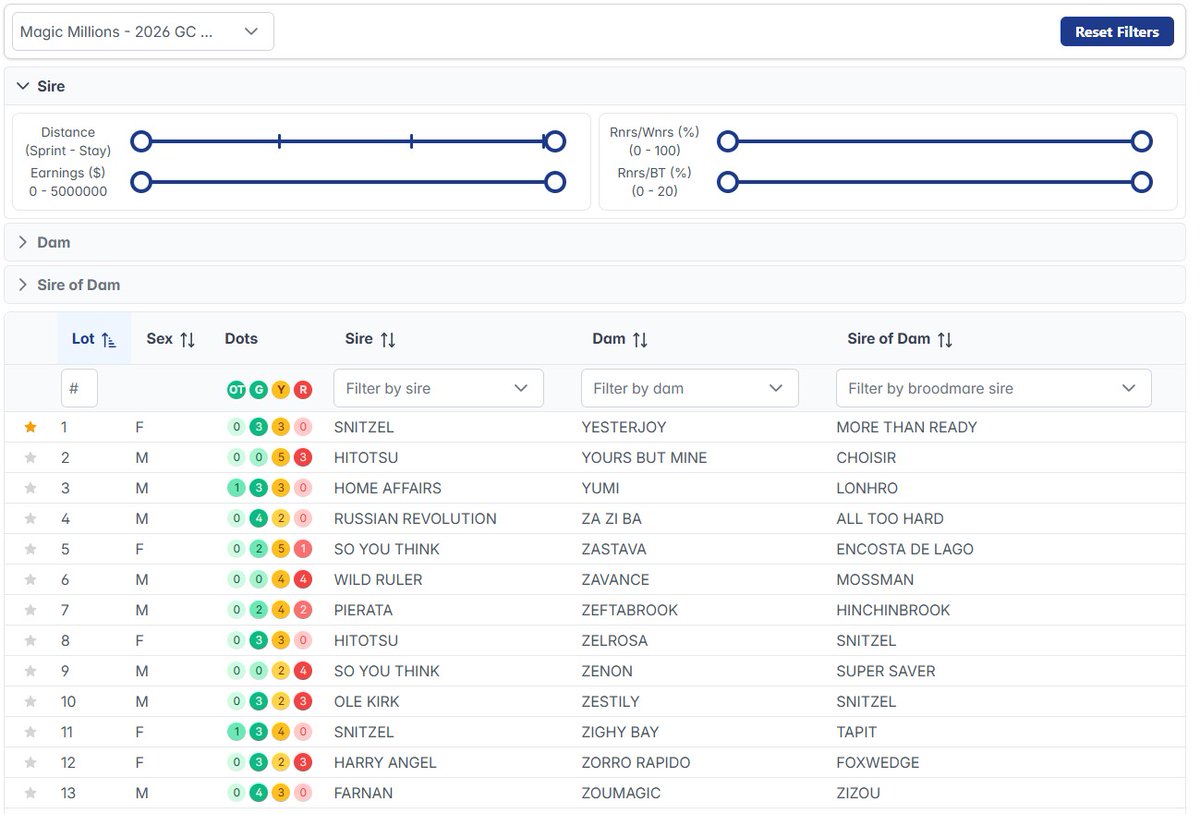Viewport: 1200px width, 814px height.
Task: Star lot 5 ZASTAVA row
Action: (x=30, y=549)
